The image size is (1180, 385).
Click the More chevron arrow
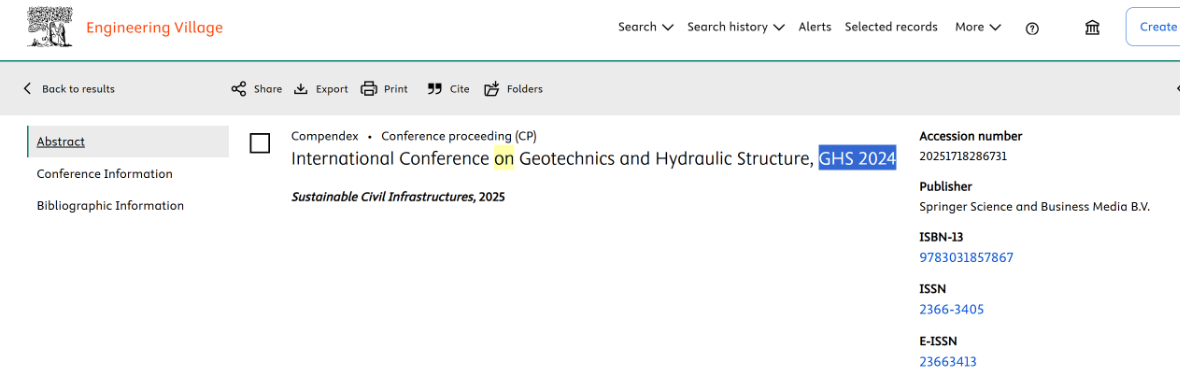tap(996, 28)
